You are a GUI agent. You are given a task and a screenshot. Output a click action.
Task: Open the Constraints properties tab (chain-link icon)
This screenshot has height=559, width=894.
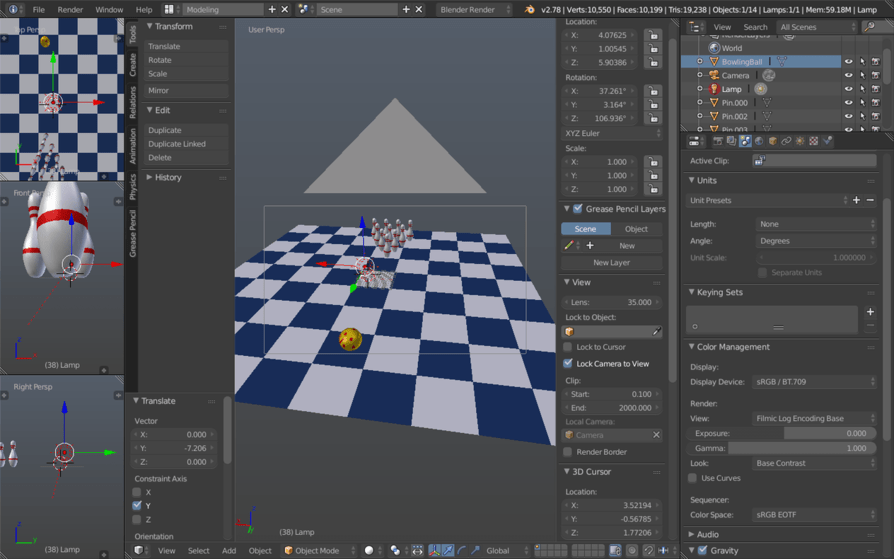(x=786, y=141)
